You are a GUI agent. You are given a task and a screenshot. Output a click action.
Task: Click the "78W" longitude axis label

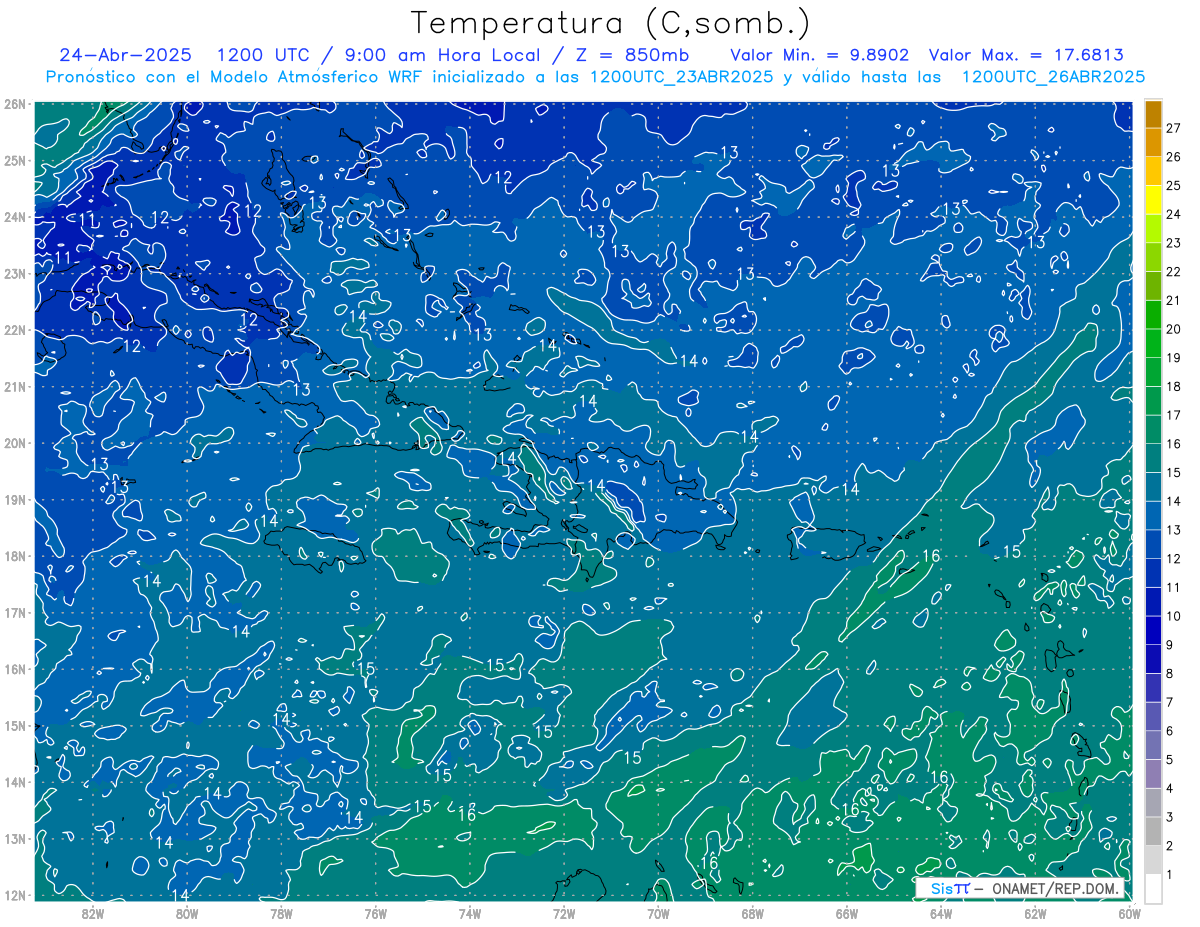point(281,913)
